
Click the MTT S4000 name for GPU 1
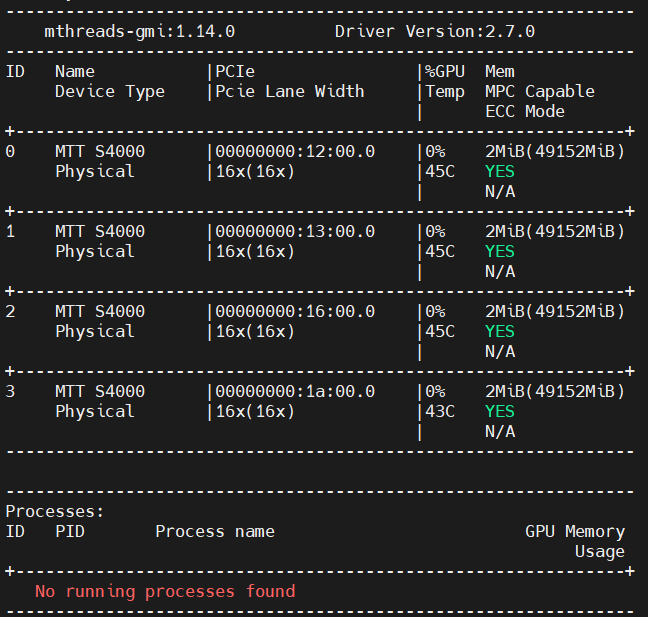100,231
